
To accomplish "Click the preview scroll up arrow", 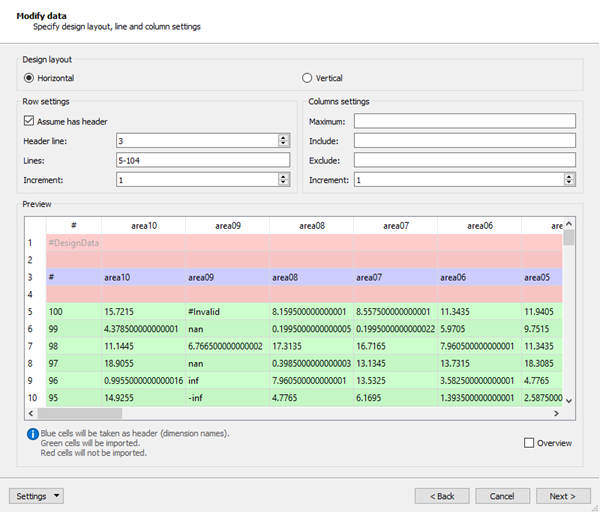I will [x=569, y=223].
